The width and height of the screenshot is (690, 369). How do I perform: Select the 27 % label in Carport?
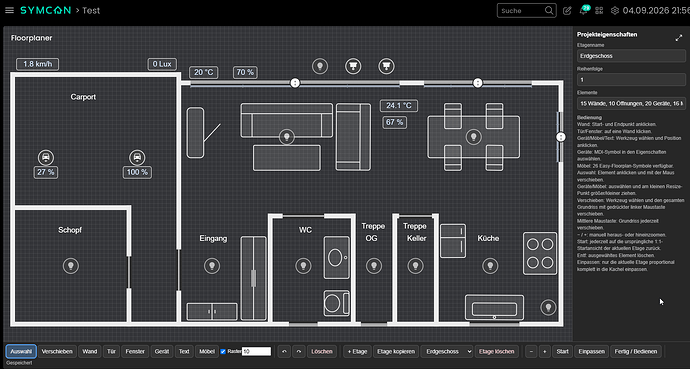pos(46,172)
